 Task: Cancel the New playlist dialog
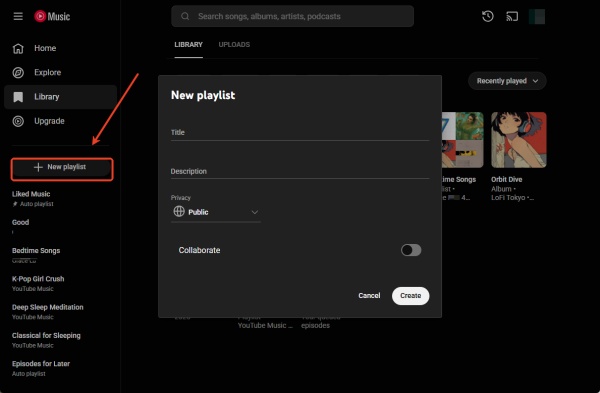(369, 296)
